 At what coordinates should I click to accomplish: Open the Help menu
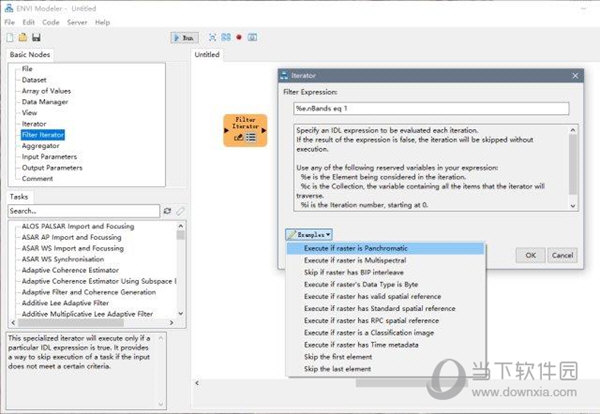point(103,22)
